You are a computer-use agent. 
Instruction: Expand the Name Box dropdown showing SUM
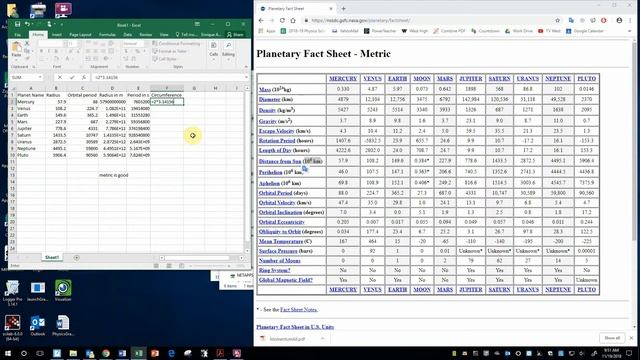pos(40,77)
